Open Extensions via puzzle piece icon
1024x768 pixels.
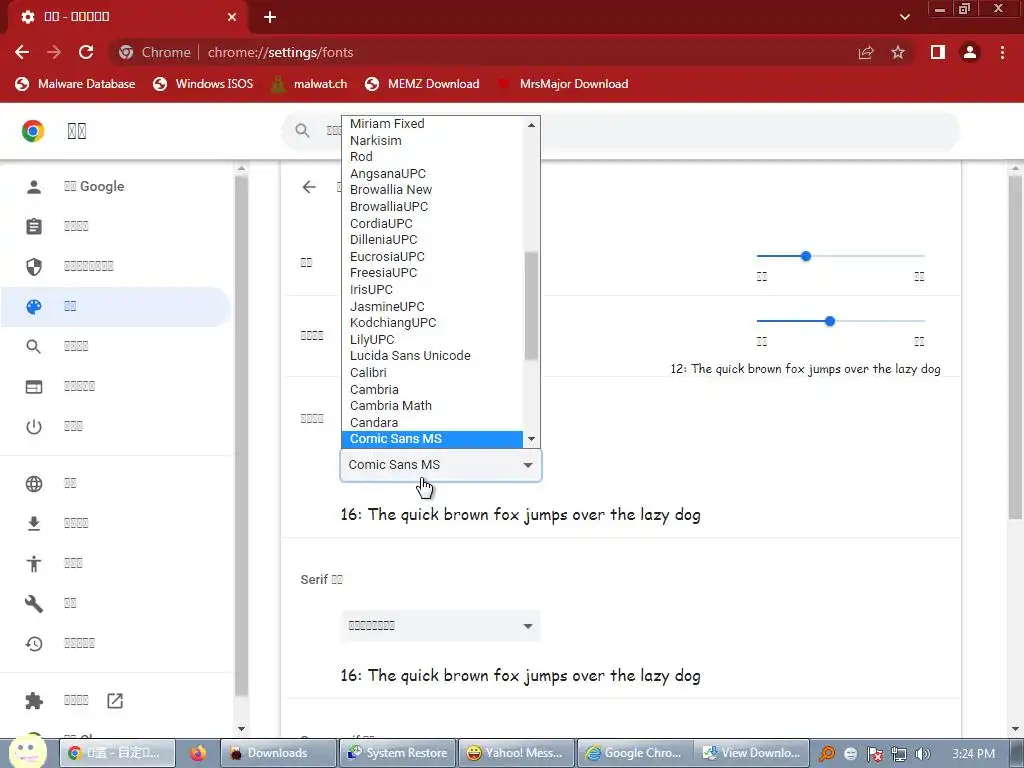tap(34, 701)
